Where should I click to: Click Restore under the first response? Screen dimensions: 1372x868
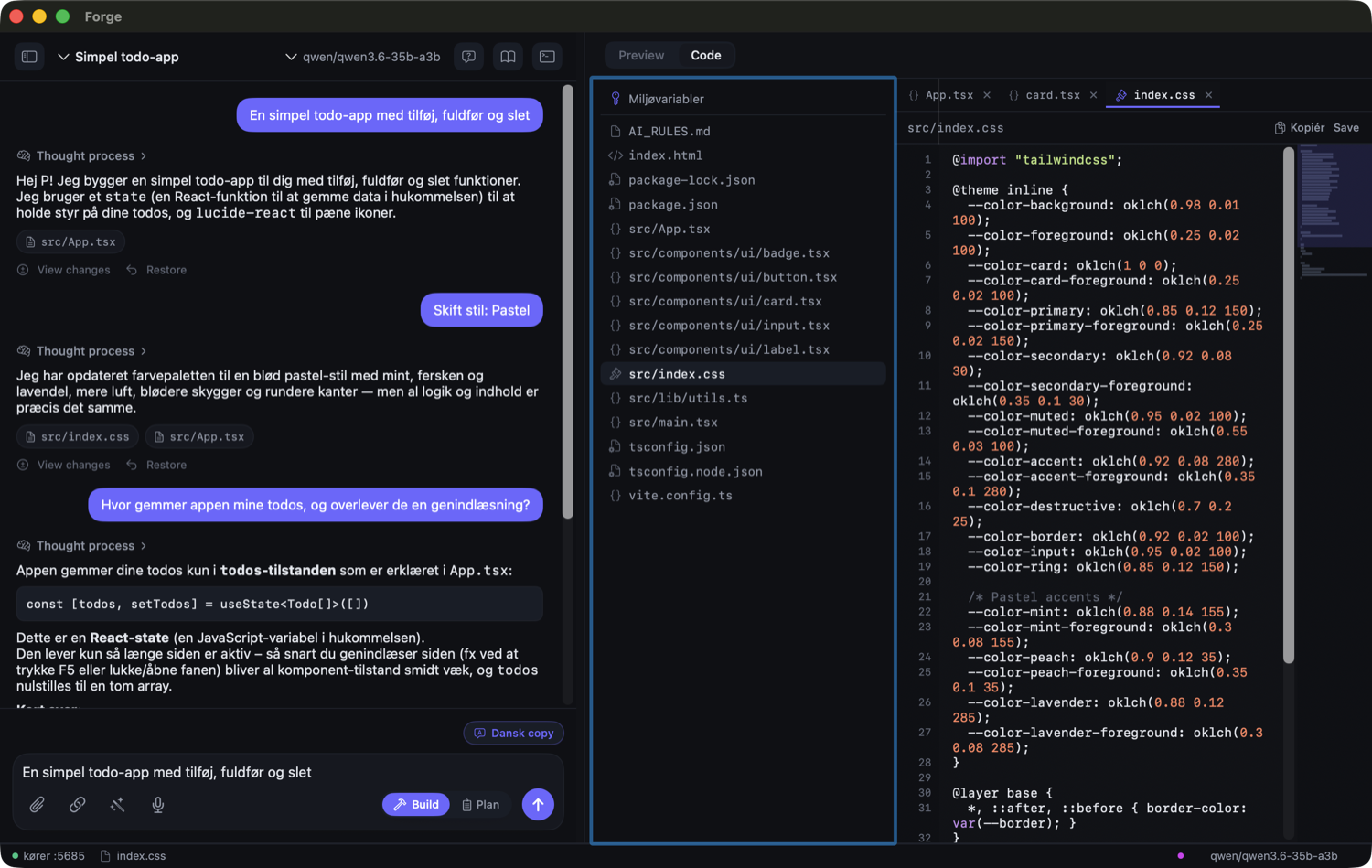[x=156, y=271]
